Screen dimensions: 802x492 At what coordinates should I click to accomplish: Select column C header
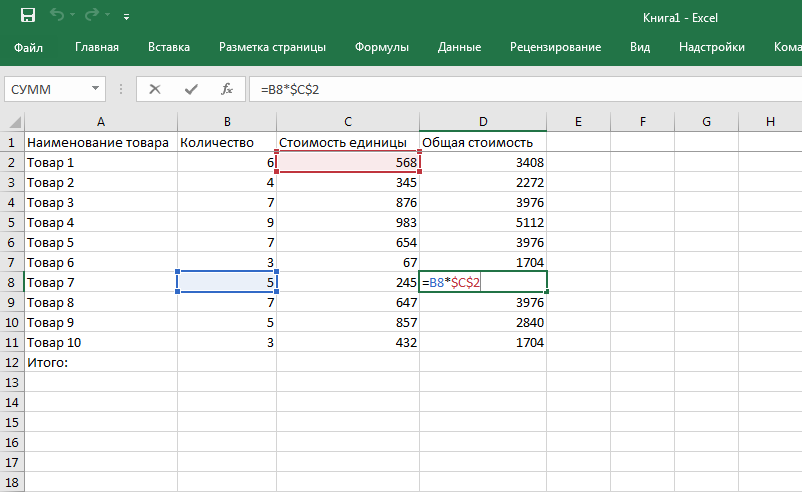tap(348, 122)
